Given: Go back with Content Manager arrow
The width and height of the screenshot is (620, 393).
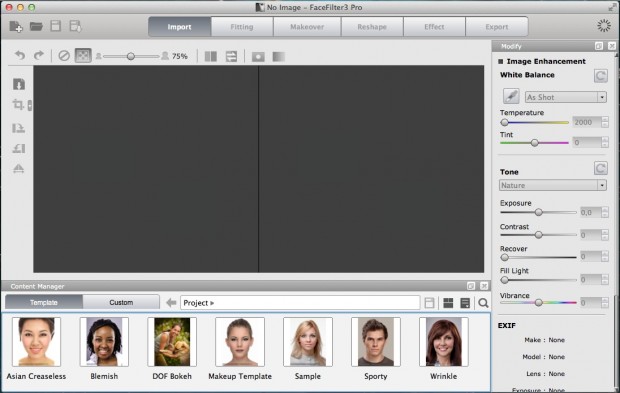Looking at the screenshot, I should coord(171,303).
